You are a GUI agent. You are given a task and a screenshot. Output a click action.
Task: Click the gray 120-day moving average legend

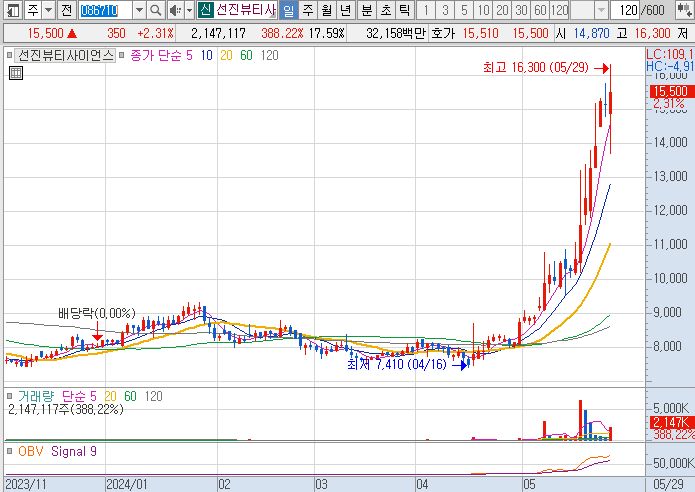pos(269,55)
